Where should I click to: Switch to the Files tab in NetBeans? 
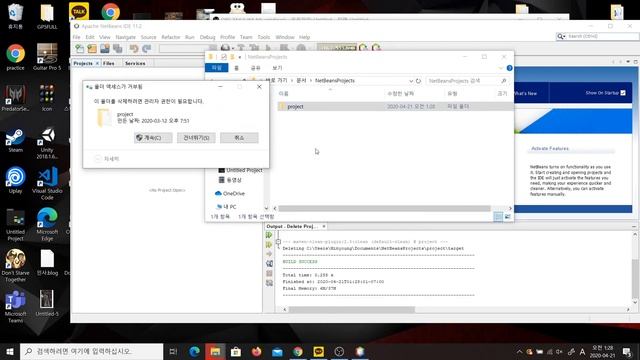[x=109, y=64]
